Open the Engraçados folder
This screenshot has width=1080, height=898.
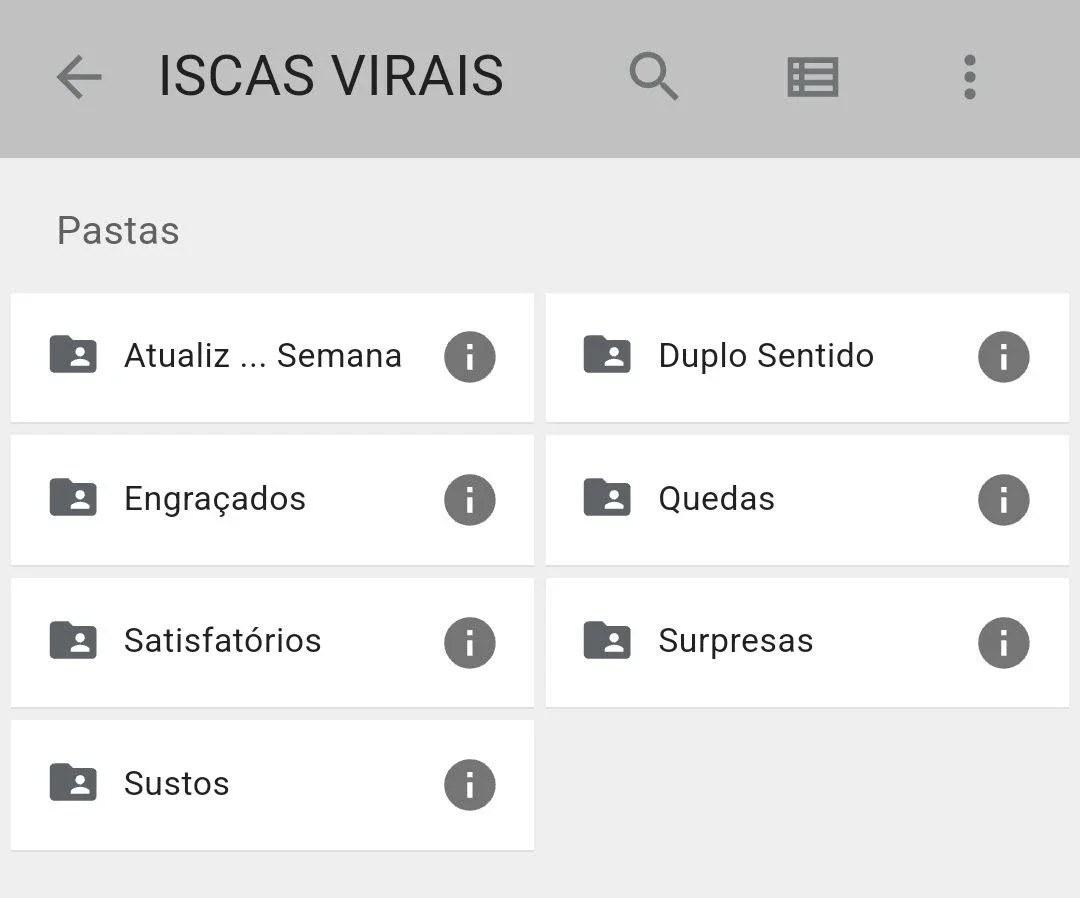272,500
